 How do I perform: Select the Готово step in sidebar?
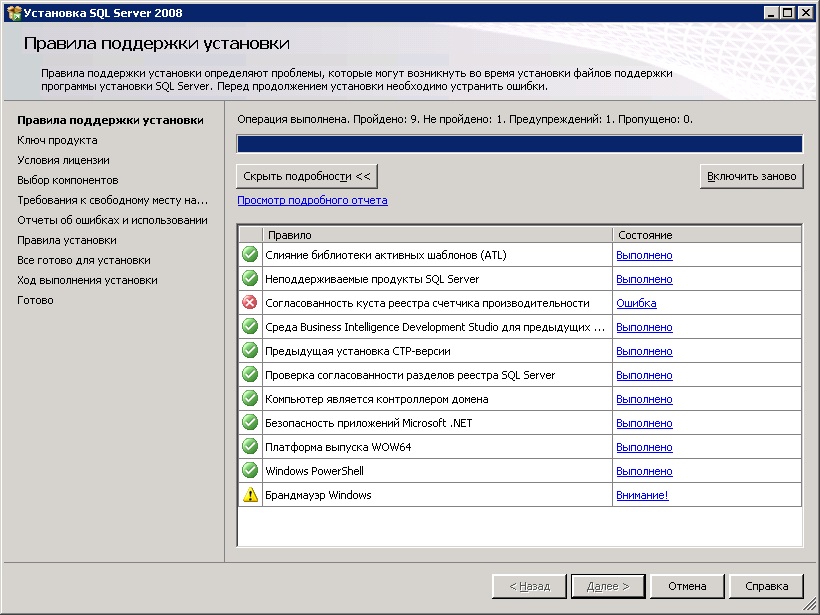(35, 300)
